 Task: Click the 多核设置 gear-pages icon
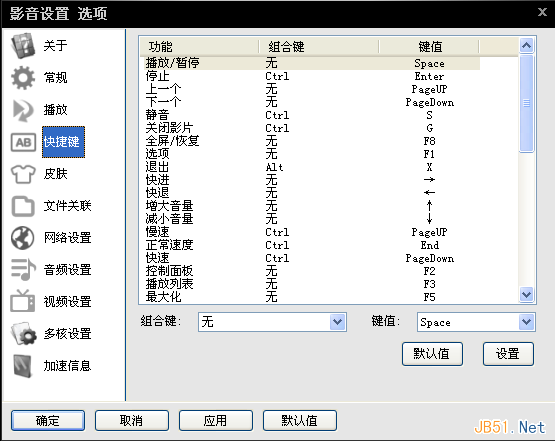[23, 333]
